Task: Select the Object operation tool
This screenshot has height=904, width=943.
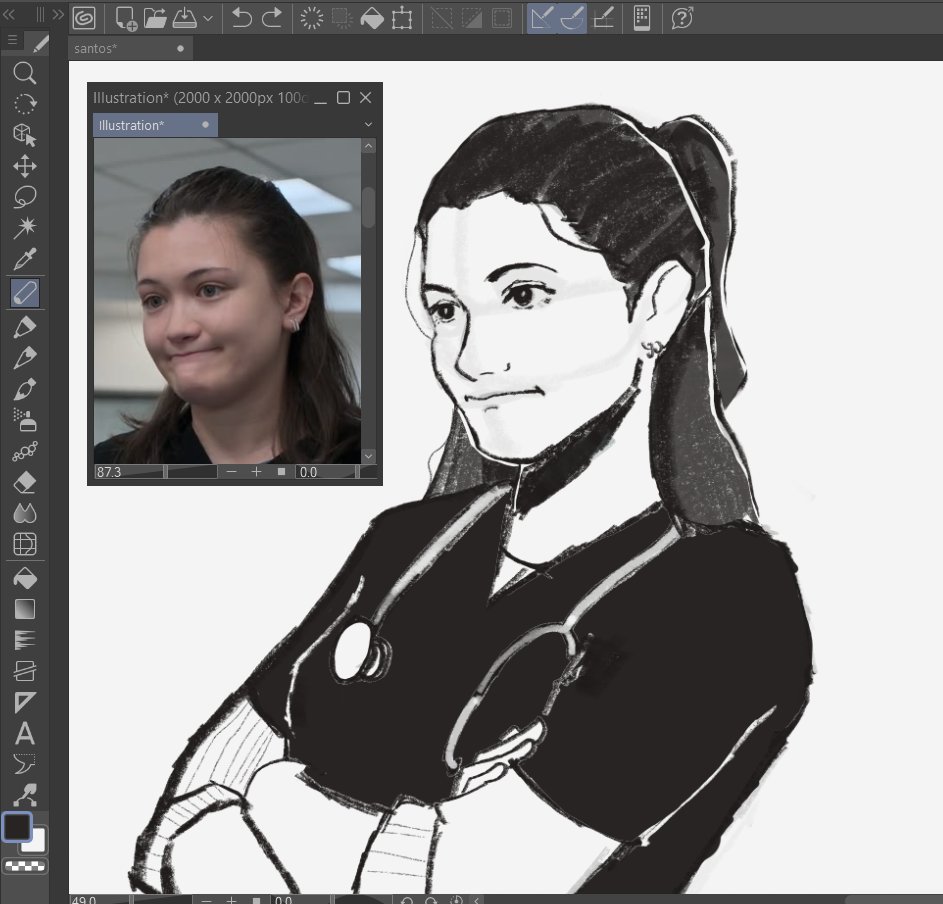Action: [25, 135]
